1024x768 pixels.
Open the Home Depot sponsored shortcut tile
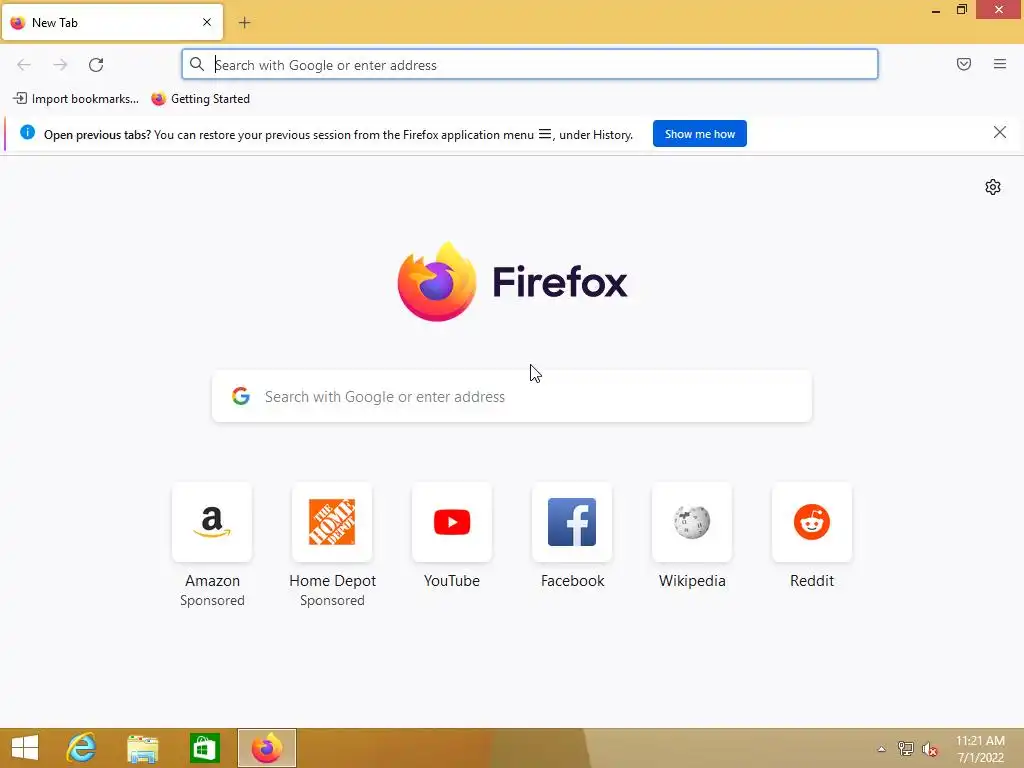(332, 522)
